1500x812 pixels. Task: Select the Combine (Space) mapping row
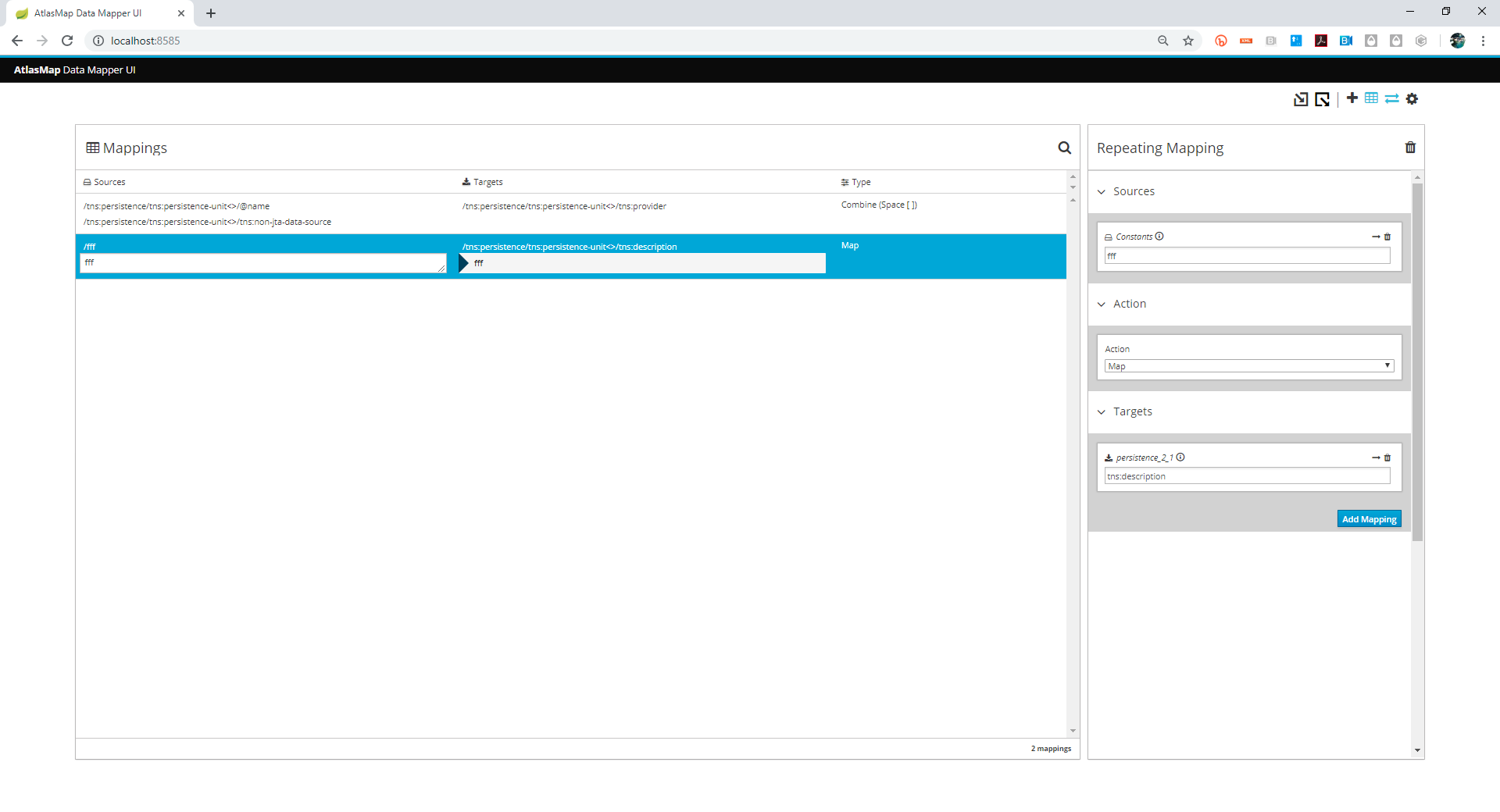571,214
